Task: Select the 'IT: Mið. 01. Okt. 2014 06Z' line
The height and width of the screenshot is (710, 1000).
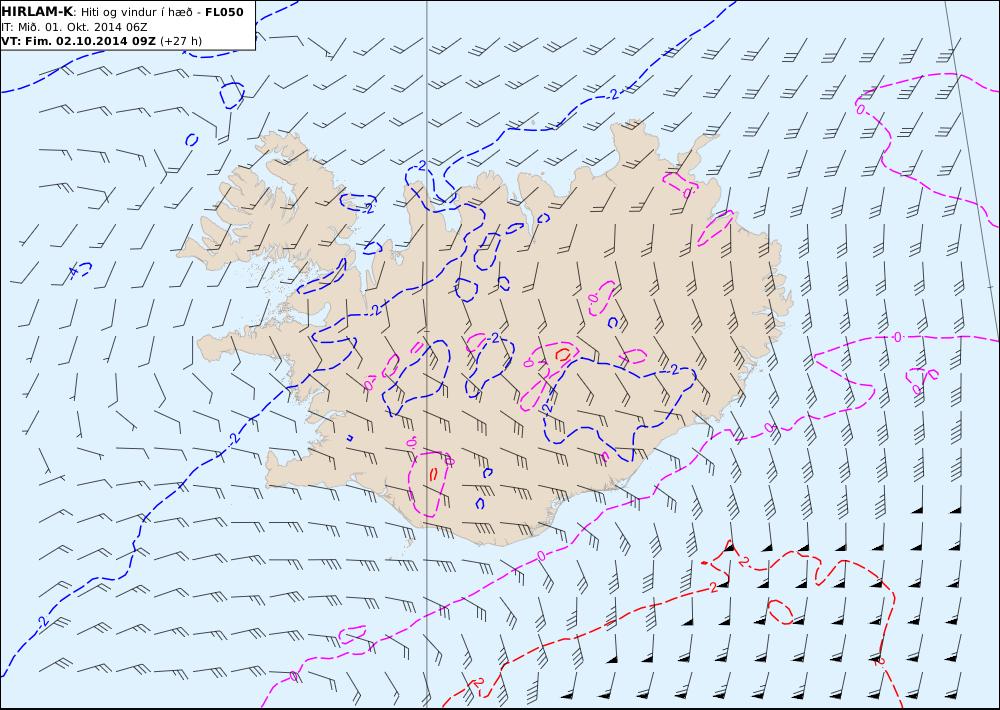Action: [x=75, y=27]
